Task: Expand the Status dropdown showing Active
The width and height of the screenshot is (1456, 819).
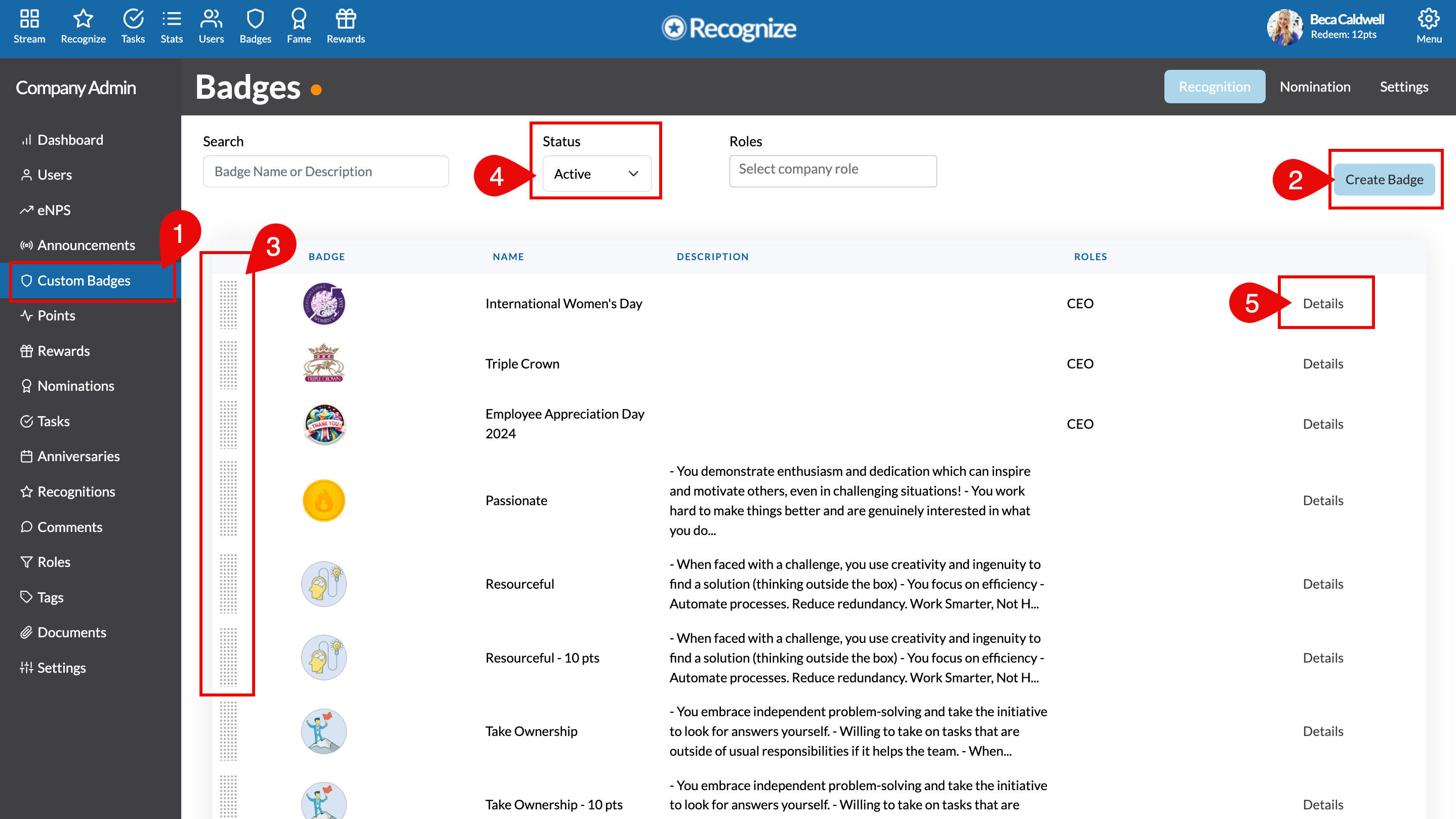Action: coord(597,174)
